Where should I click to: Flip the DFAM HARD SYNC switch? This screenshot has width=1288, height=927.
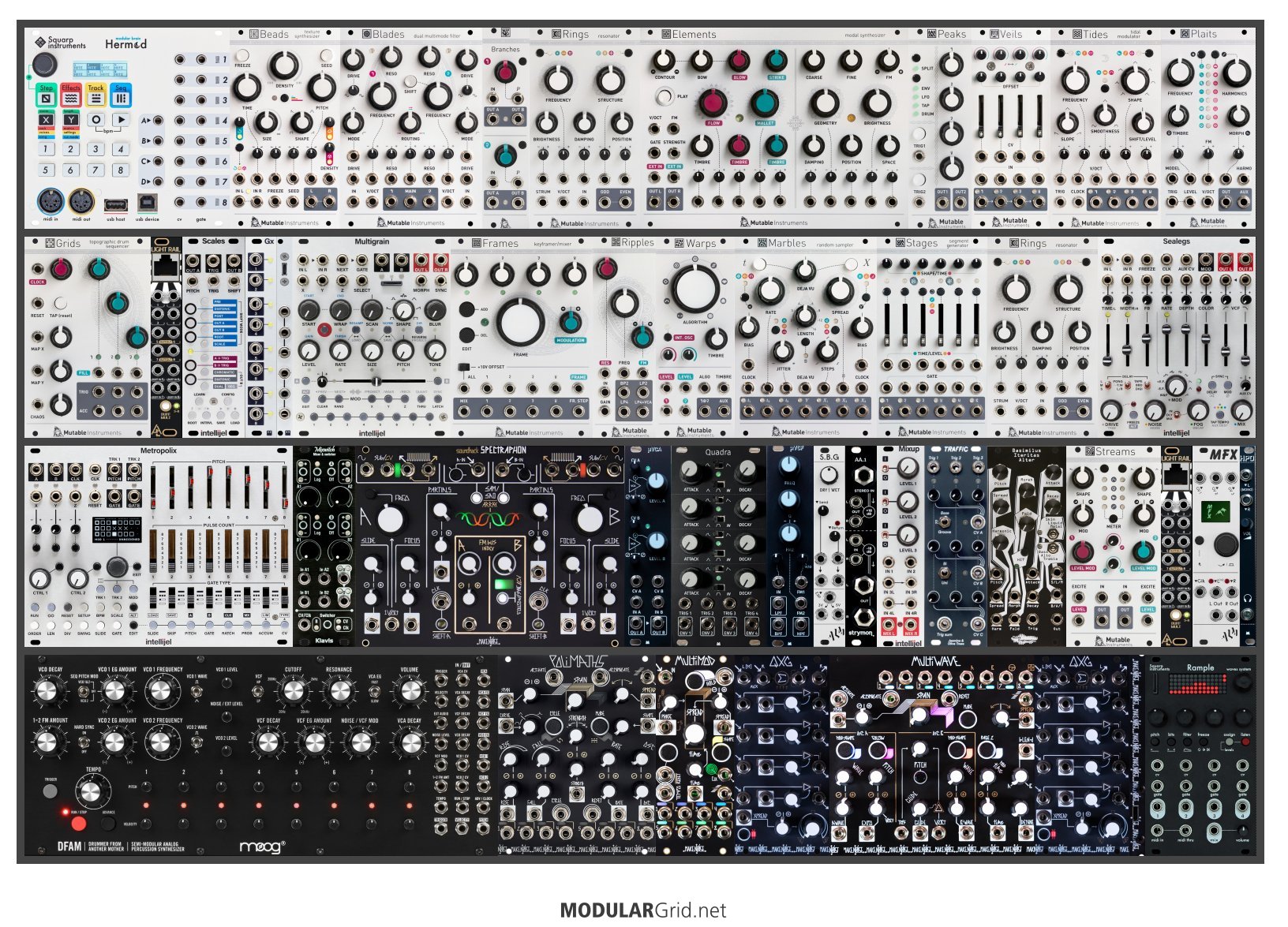84,742
